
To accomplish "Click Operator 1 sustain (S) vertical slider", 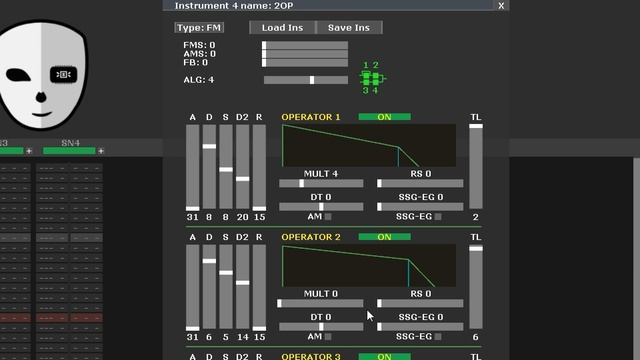I will click(x=226, y=167).
